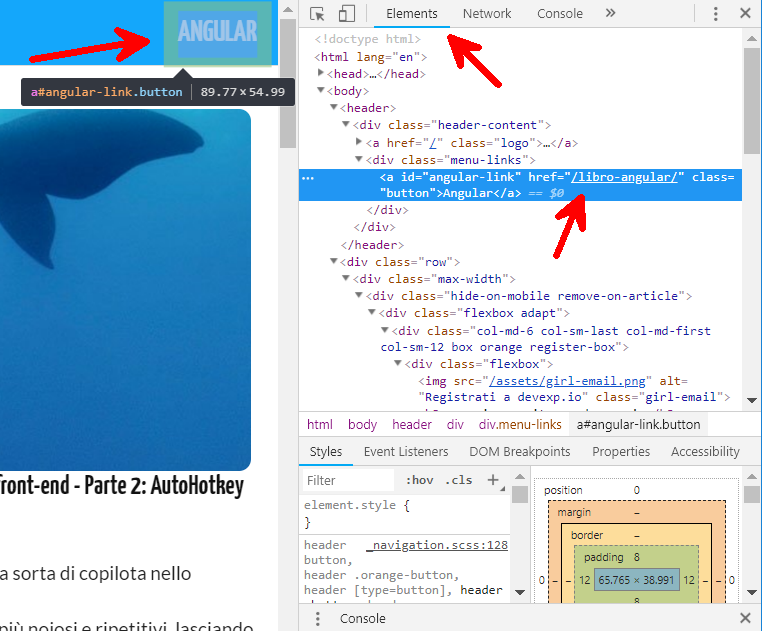Collapse the flexbox adapt div node
The height and width of the screenshot is (631, 762).
point(372,312)
